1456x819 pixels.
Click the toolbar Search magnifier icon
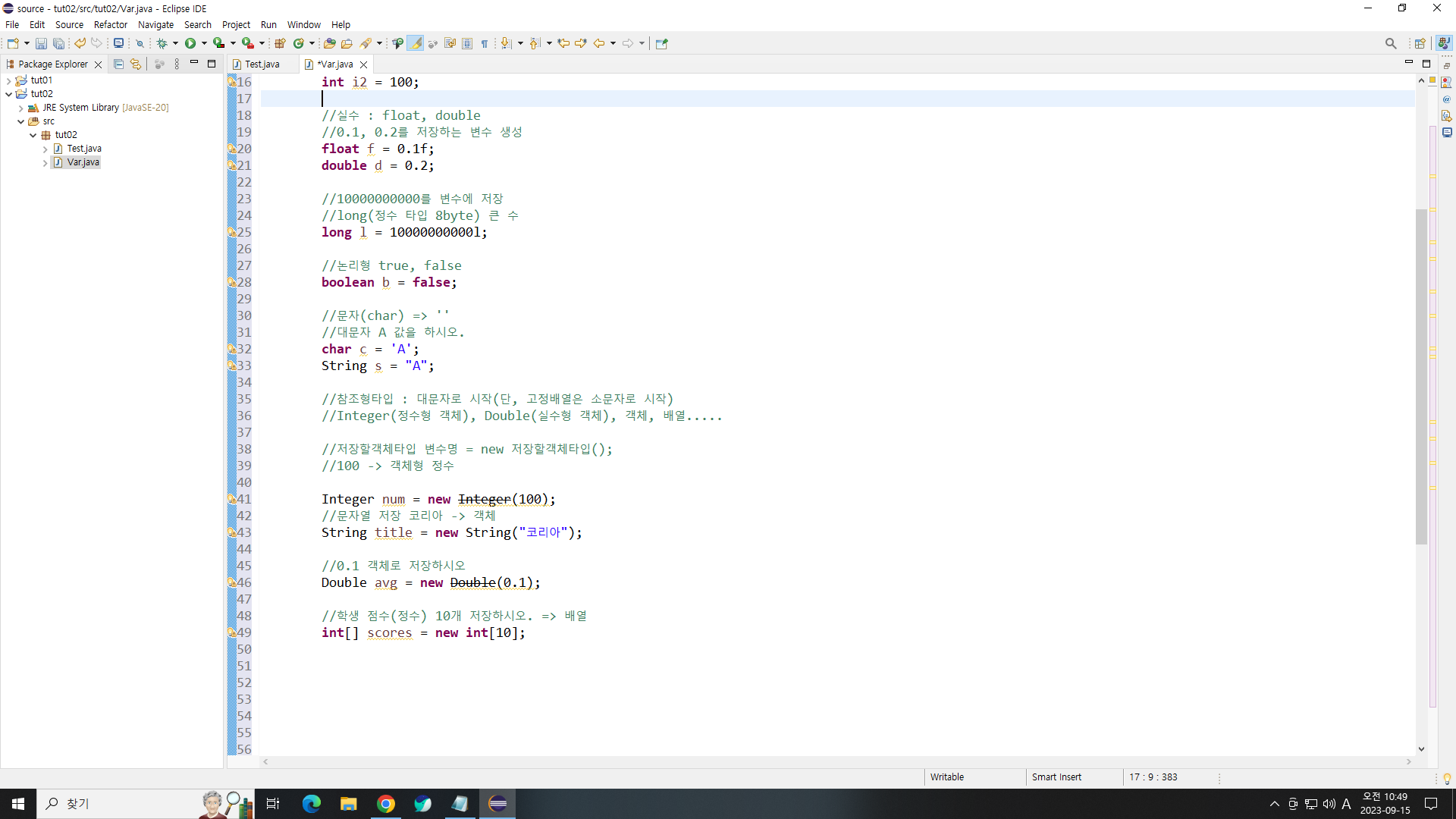click(1390, 44)
